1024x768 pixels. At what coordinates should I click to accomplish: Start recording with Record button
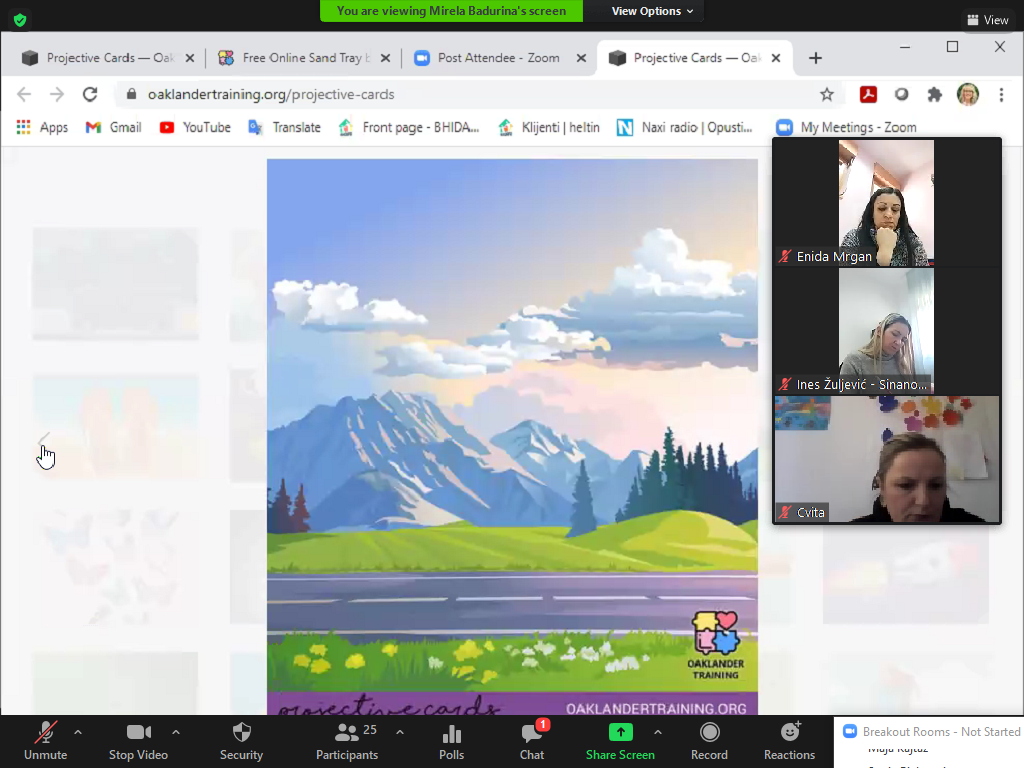coord(709,740)
